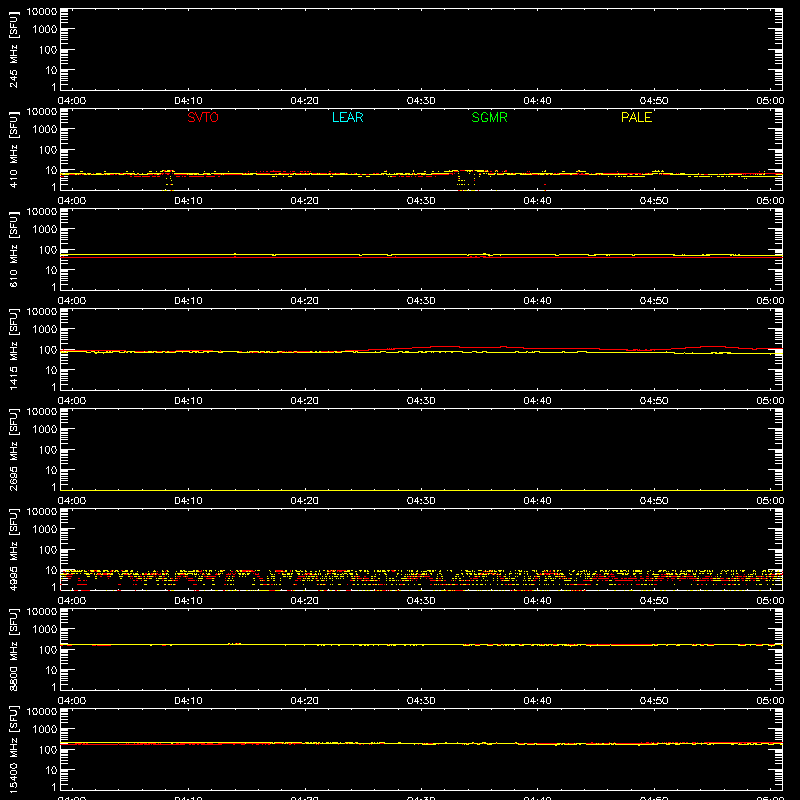
Task: Click 04:20 time label under 410 MHz panel
Action: pos(305,201)
